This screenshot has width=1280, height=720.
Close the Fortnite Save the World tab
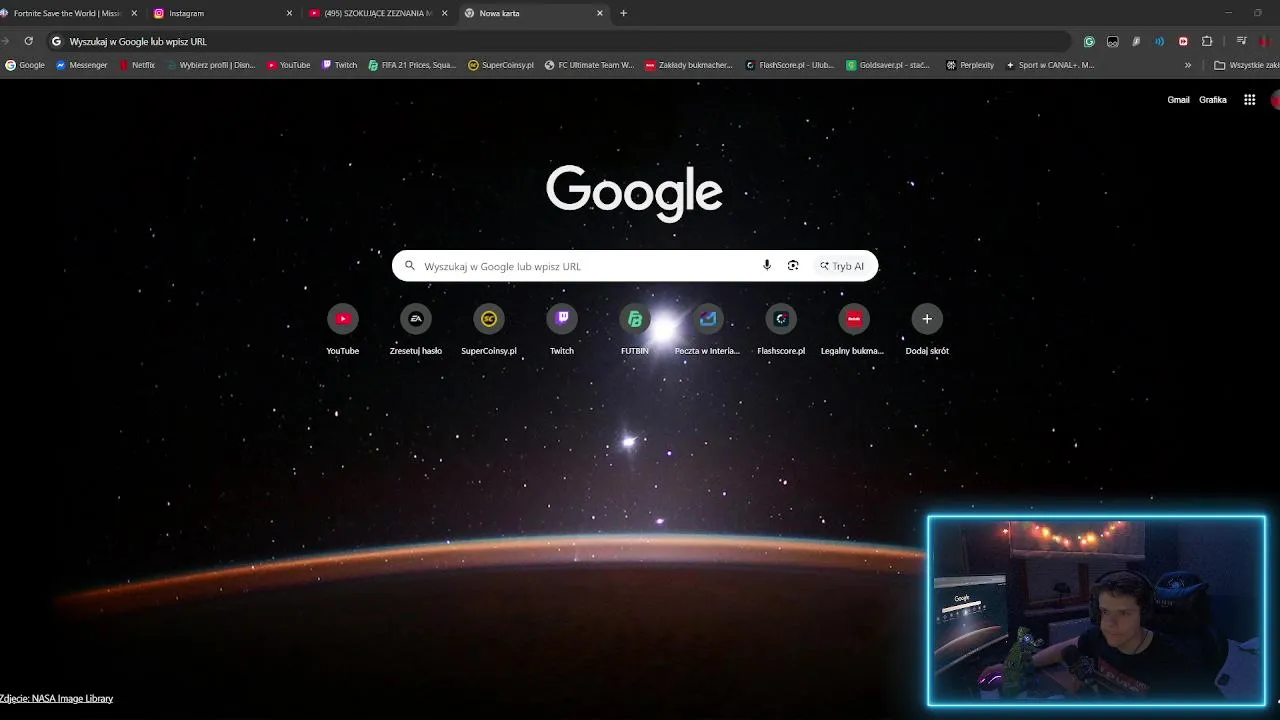134,13
